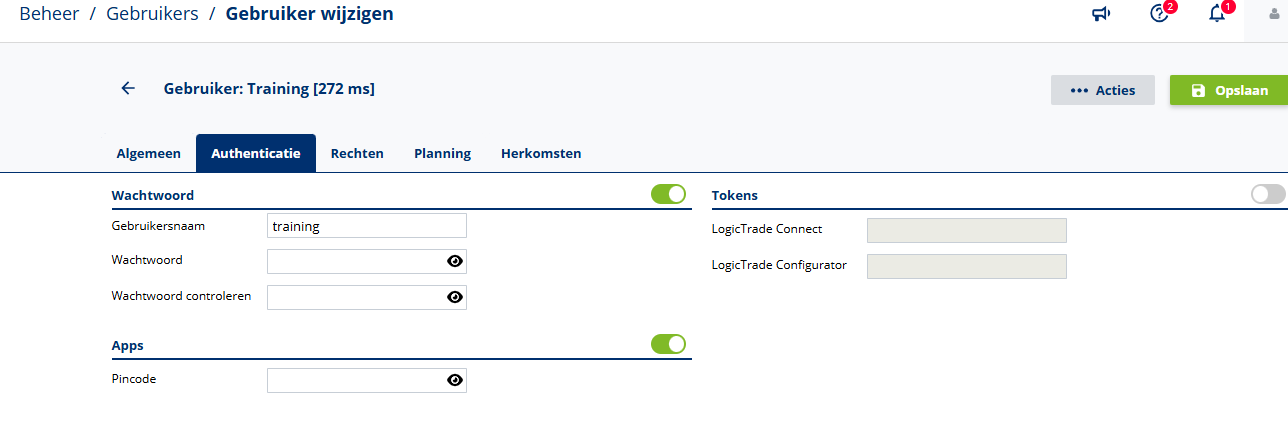Open the help icon with badge

pyautogui.click(x=1160, y=14)
